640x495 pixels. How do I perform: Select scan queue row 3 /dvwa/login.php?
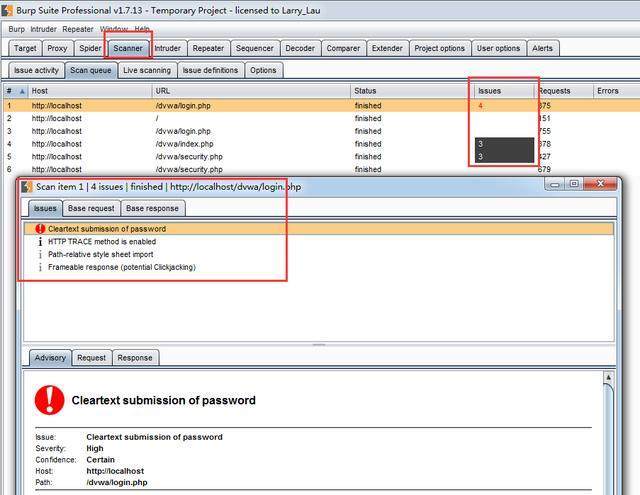(320, 131)
